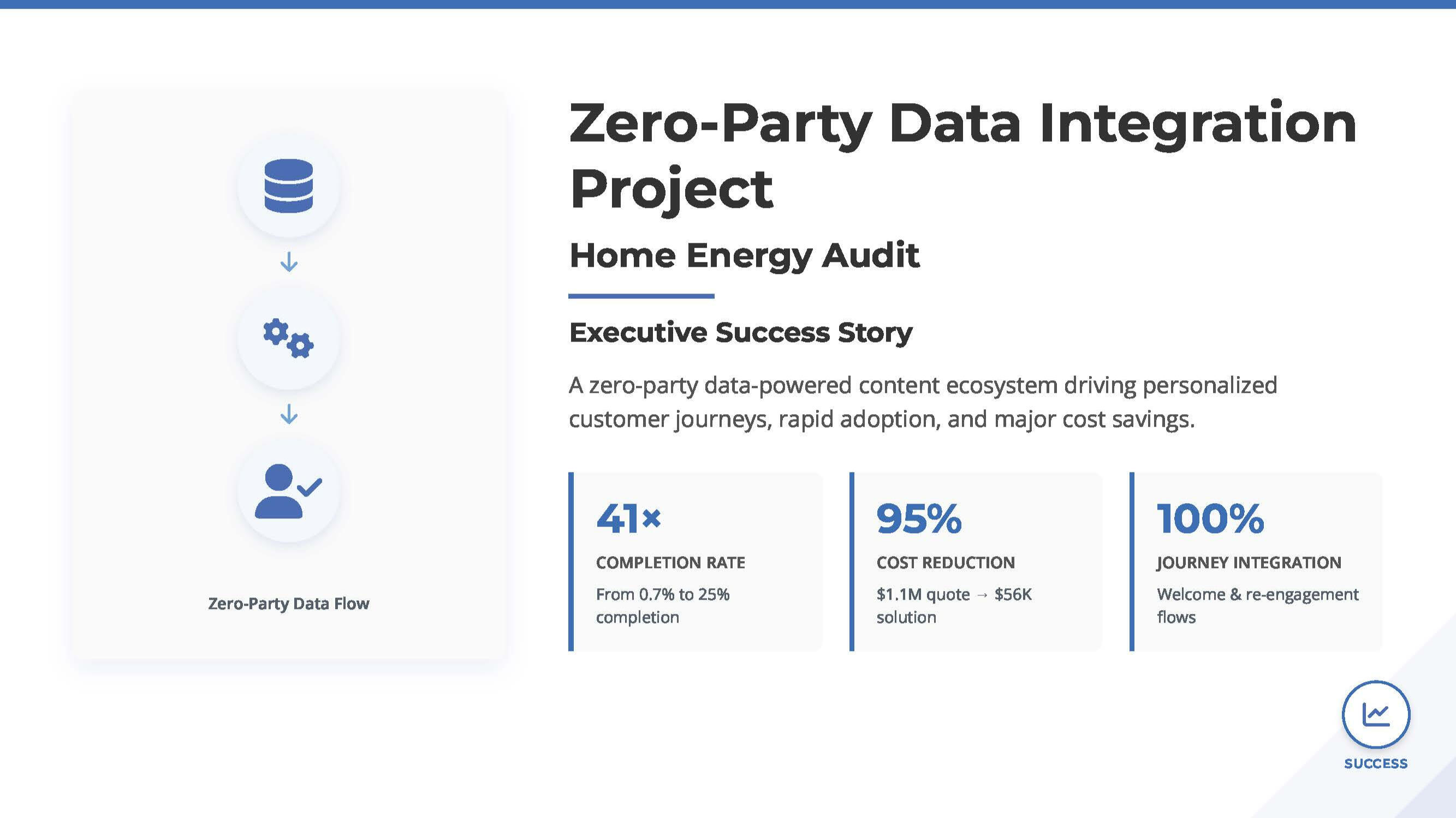The image size is (1456, 818).
Task: Click the user with checkmark icon
Action: (288, 491)
